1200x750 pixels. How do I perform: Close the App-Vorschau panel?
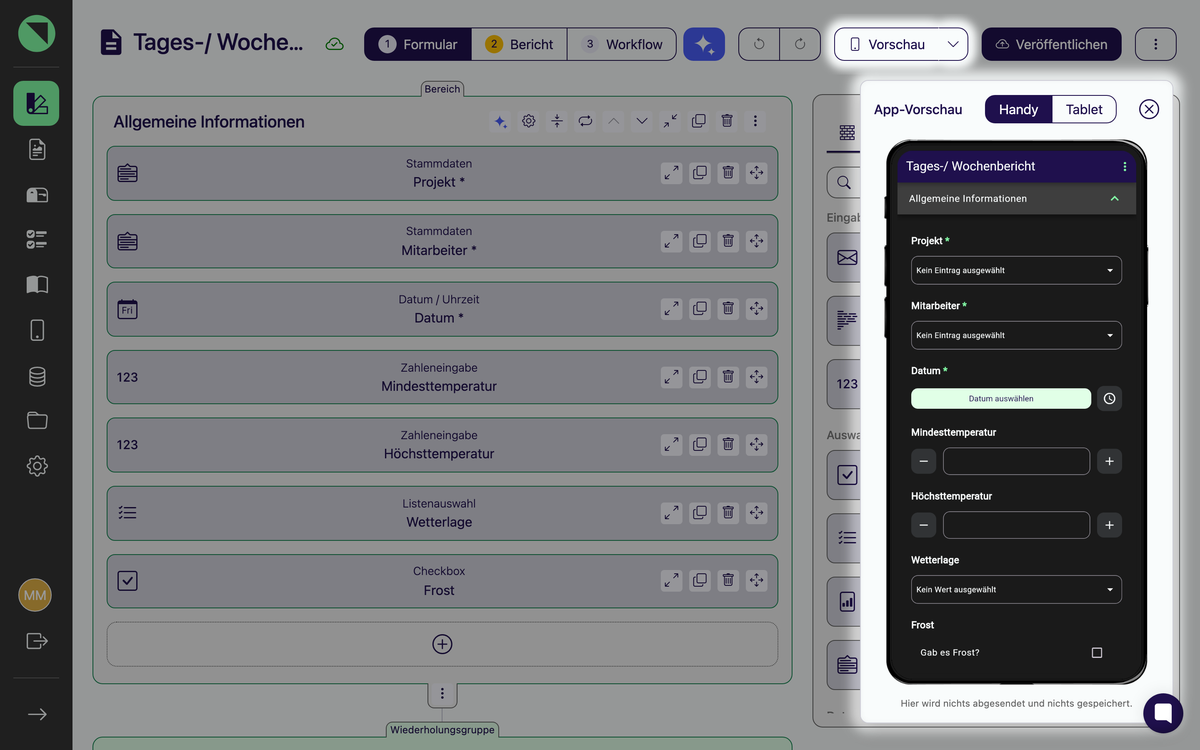(1149, 109)
